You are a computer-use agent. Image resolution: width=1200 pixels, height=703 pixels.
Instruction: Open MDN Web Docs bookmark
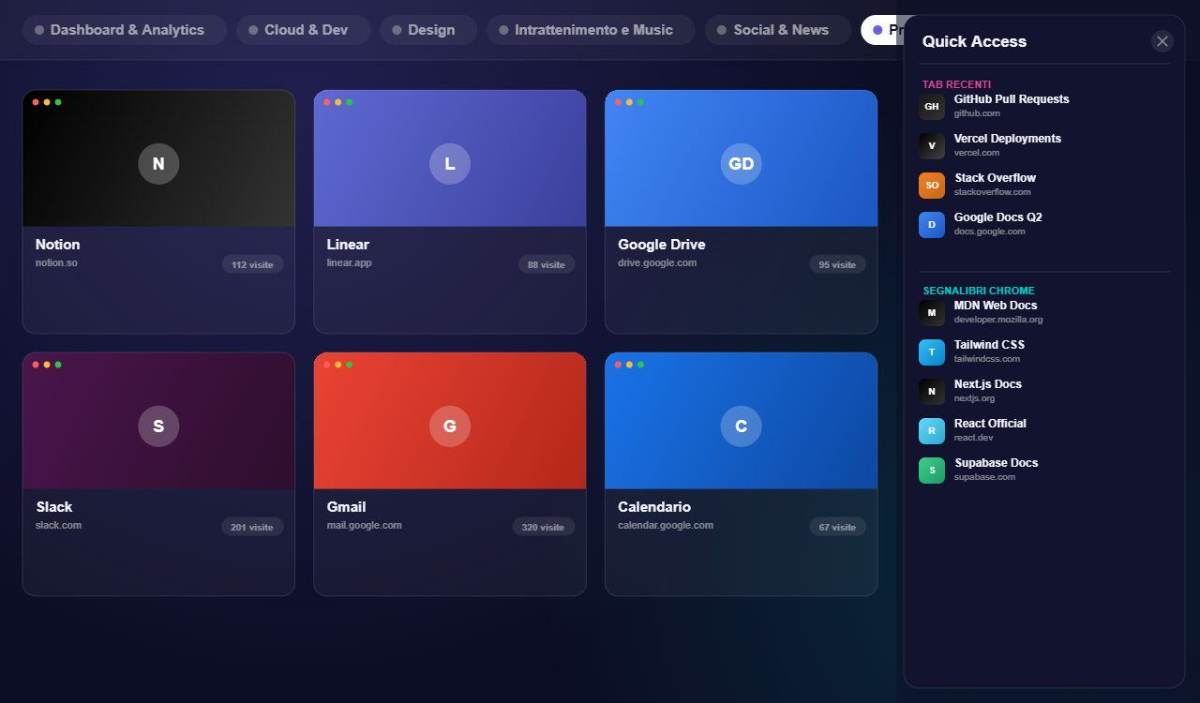(1044, 312)
